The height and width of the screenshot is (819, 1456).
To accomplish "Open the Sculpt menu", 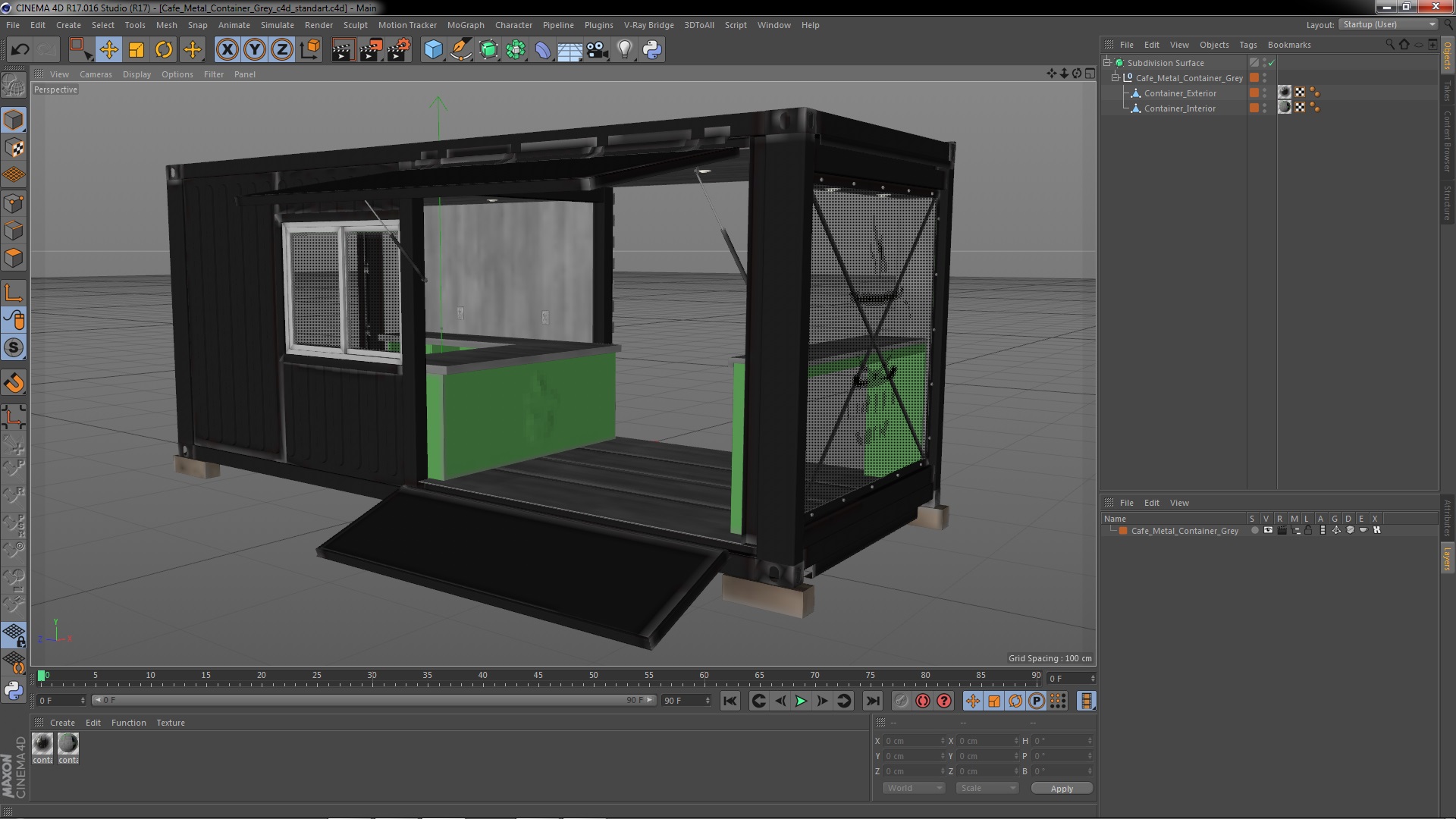I will point(355,25).
